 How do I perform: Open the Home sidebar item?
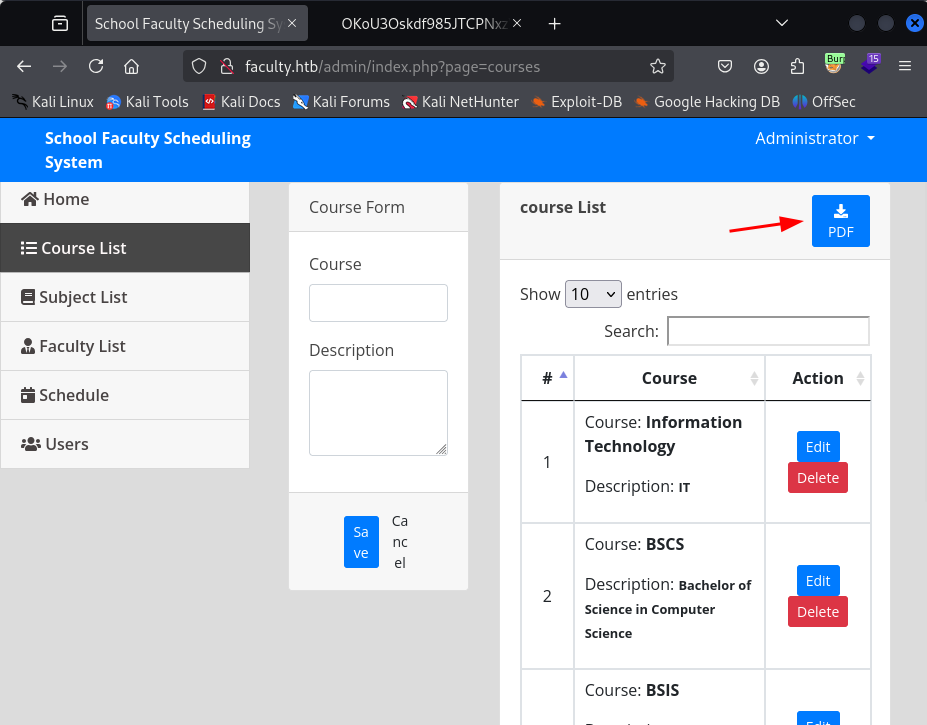125,200
